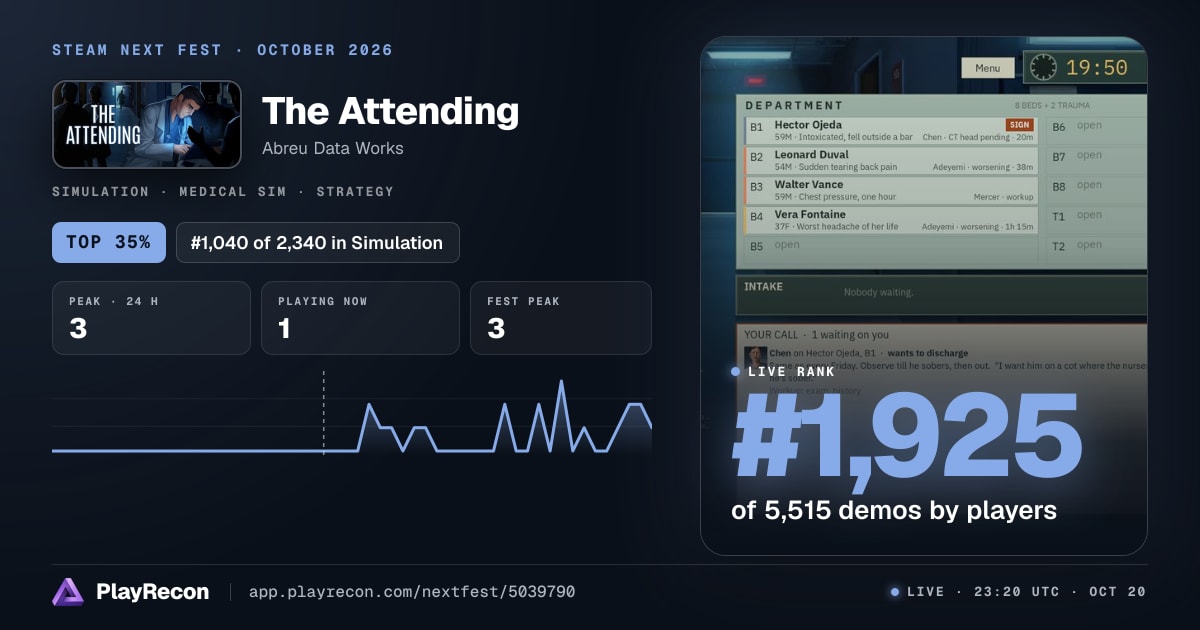Image resolution: width=1200 pixels, height=630 pixels.
Task: Select the TOP 35% badge
Action: point(109,243)
